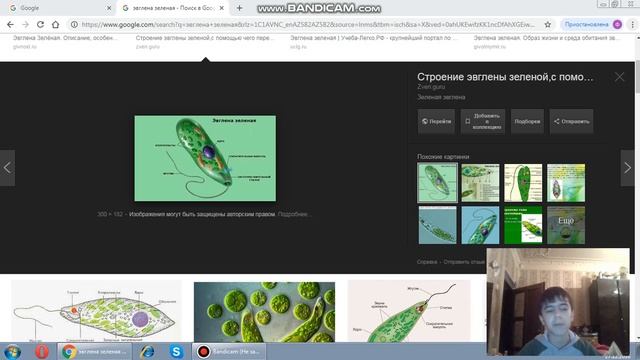
Task: Show previous image with left arrow
Action: (x=7, y=168)
